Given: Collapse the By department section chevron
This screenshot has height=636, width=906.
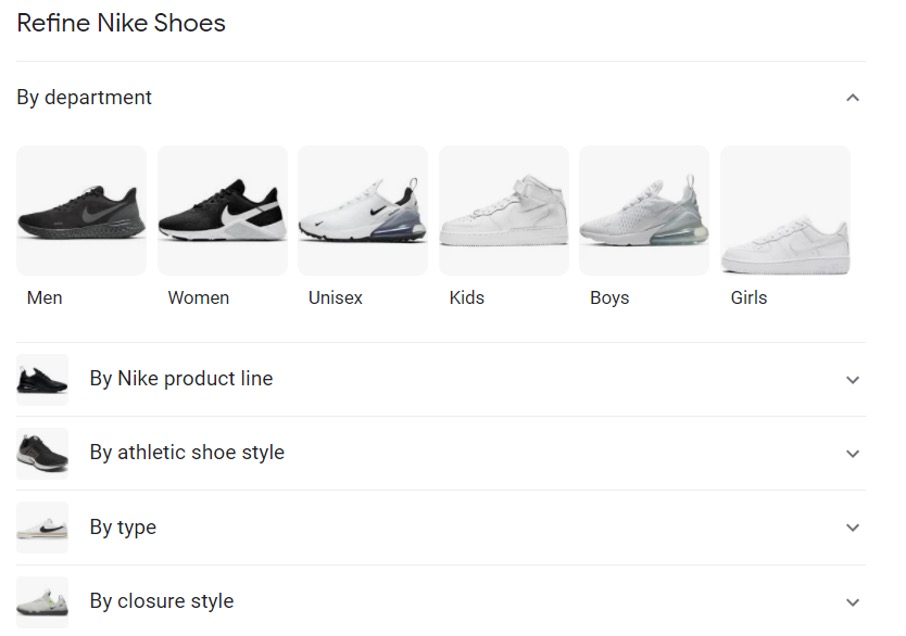Looking at the screenshot, I should coord(852,98).
